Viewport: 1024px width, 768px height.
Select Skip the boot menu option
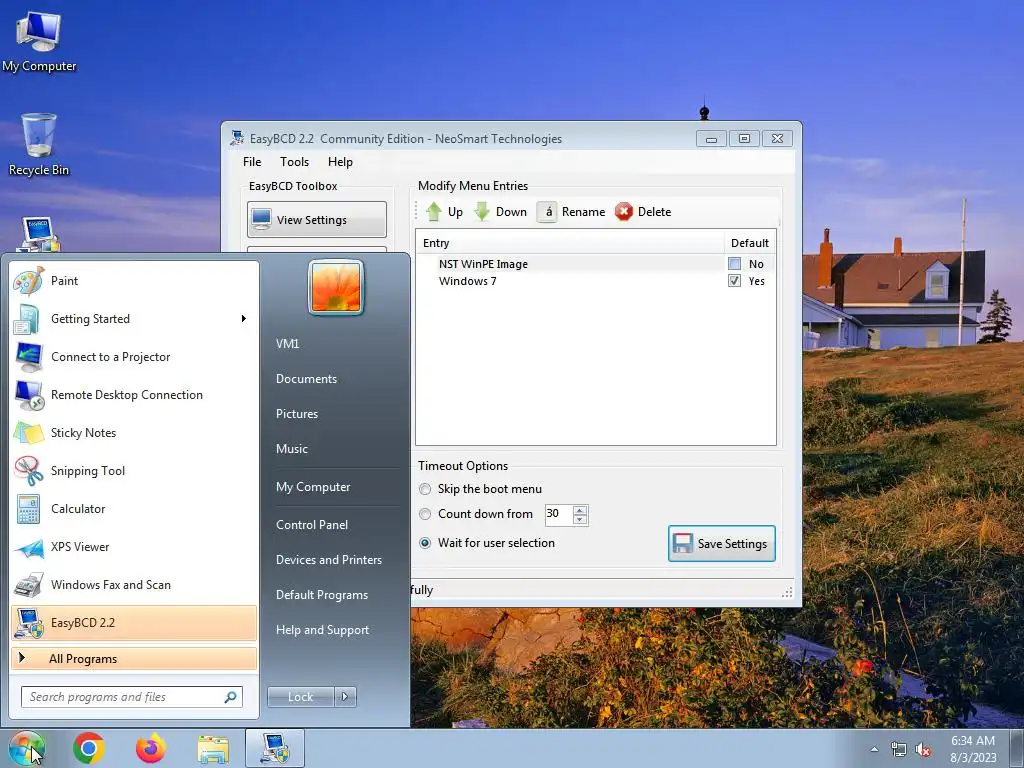coord(425,489)
